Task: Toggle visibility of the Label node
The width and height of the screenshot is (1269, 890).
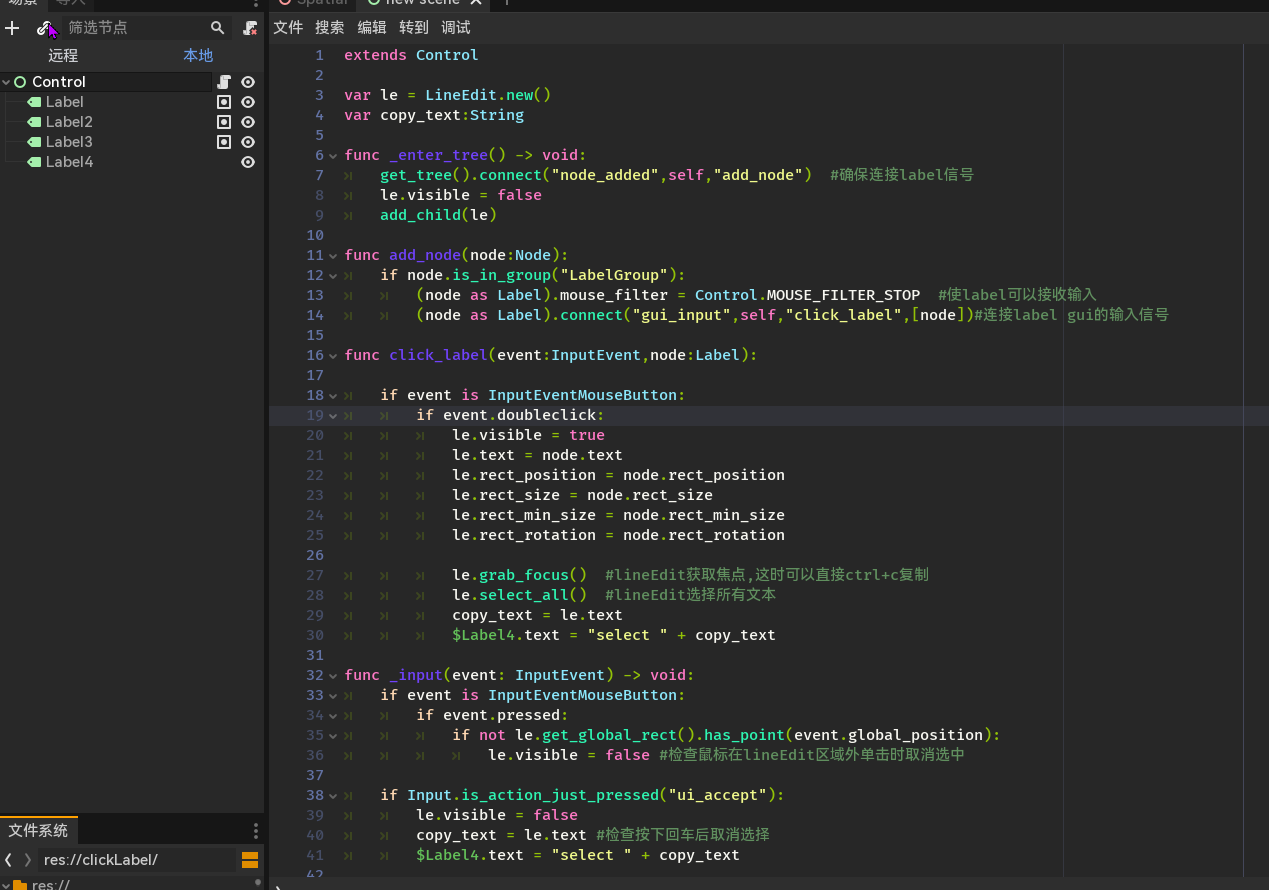Action: click(x=248, y=102)
